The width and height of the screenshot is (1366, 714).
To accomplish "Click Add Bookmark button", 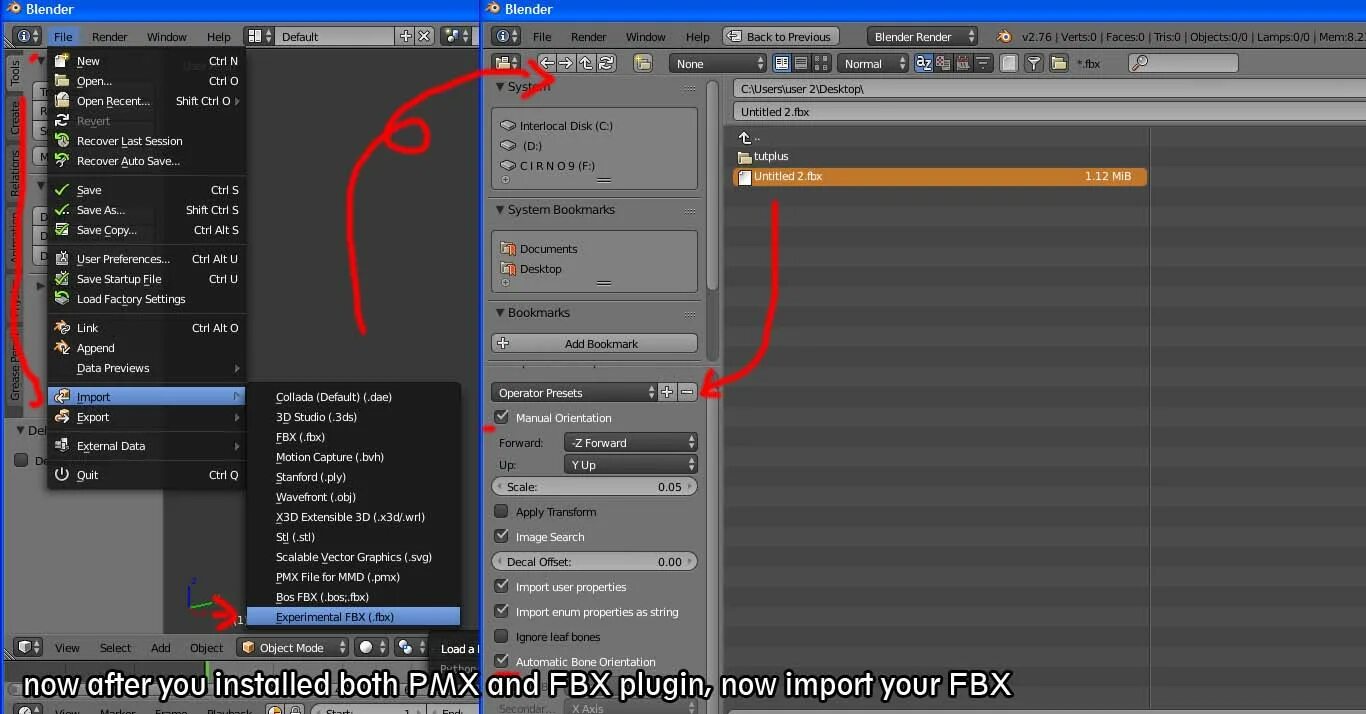I will 594,343.
